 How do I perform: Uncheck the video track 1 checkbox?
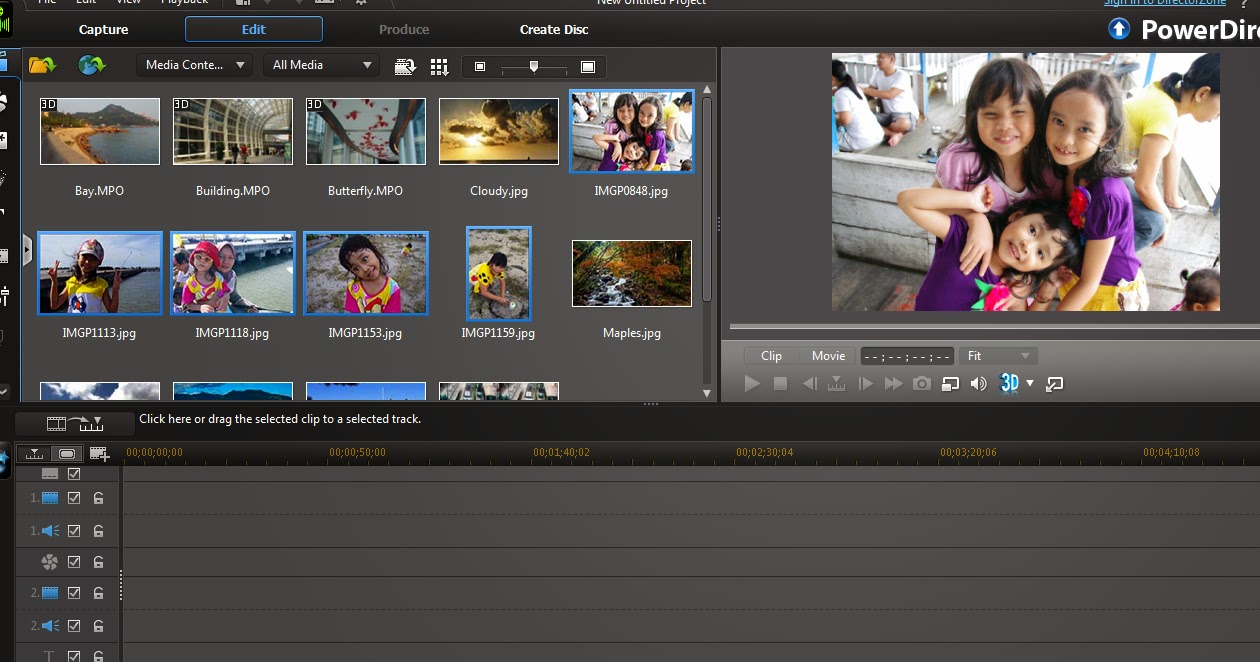[x=74, y=498]
